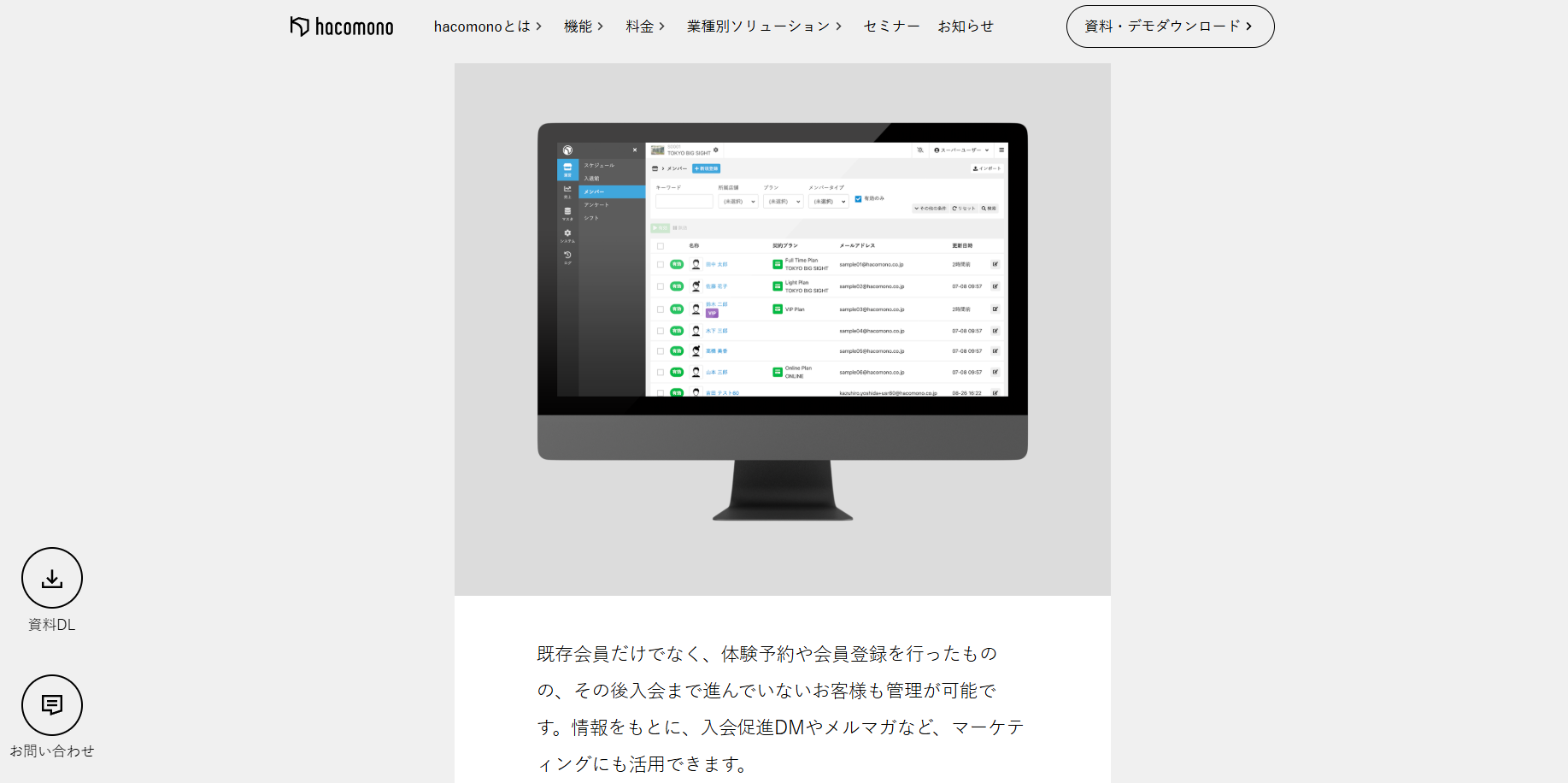Open the hacomonoとは menu
This screenshot has width=1568, height=783.
pos(488,26)
